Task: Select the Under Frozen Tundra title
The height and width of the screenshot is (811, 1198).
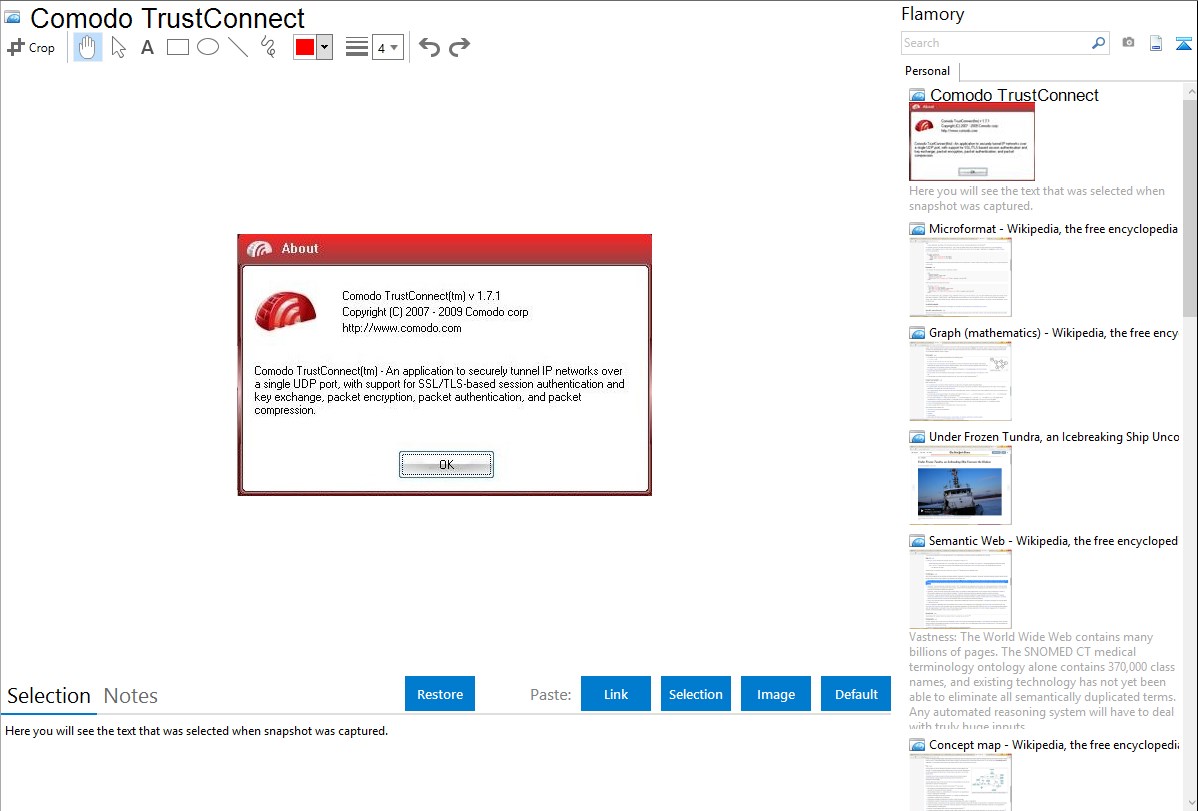Action: 1054,436
